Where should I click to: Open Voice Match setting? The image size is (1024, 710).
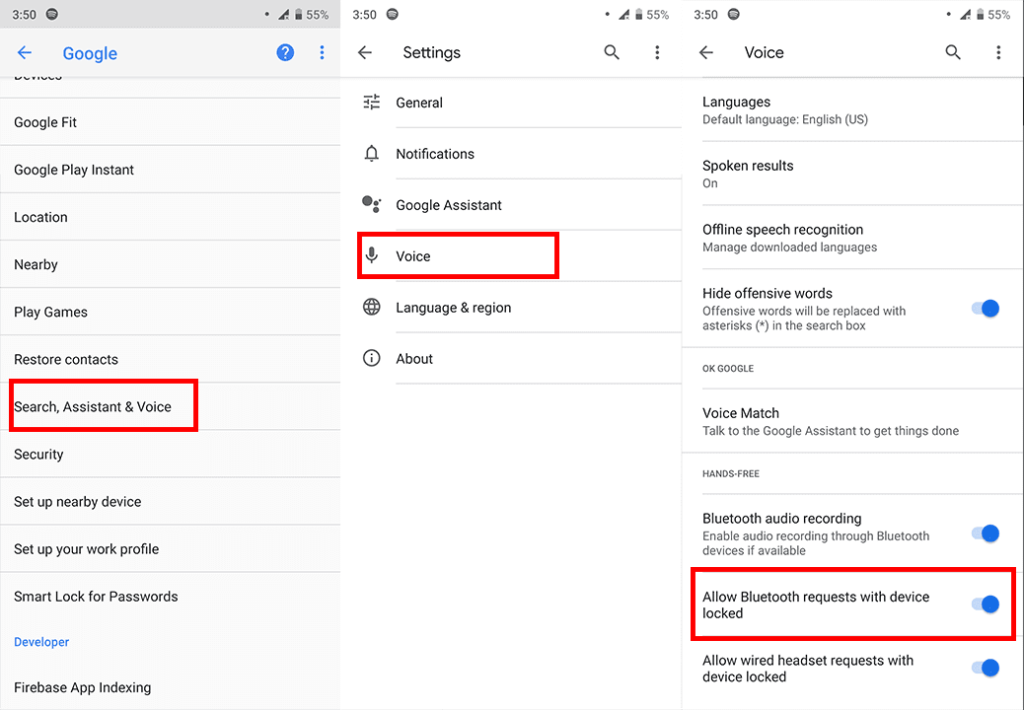pyautogui.click(x=853, y=421)
